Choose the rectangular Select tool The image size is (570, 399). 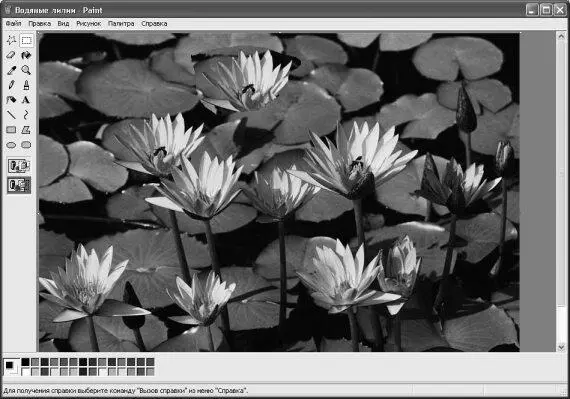tap(26, 40)
